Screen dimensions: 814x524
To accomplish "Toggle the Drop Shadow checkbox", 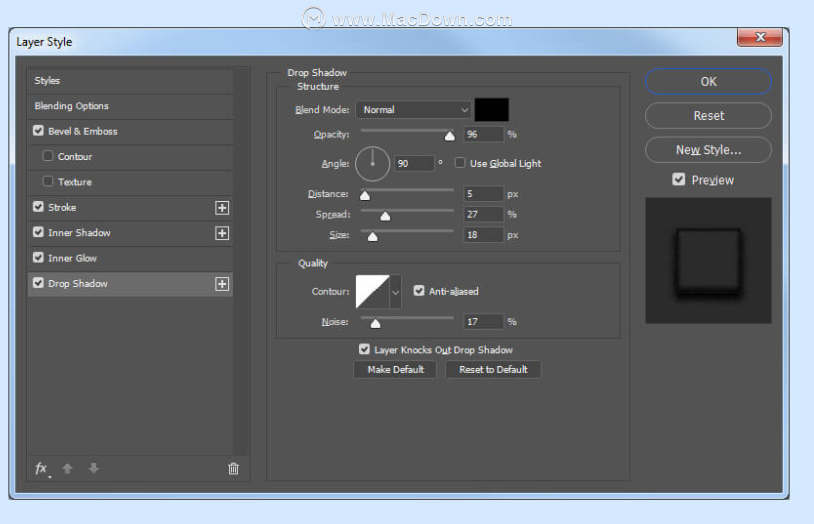I will pos(38,283).
